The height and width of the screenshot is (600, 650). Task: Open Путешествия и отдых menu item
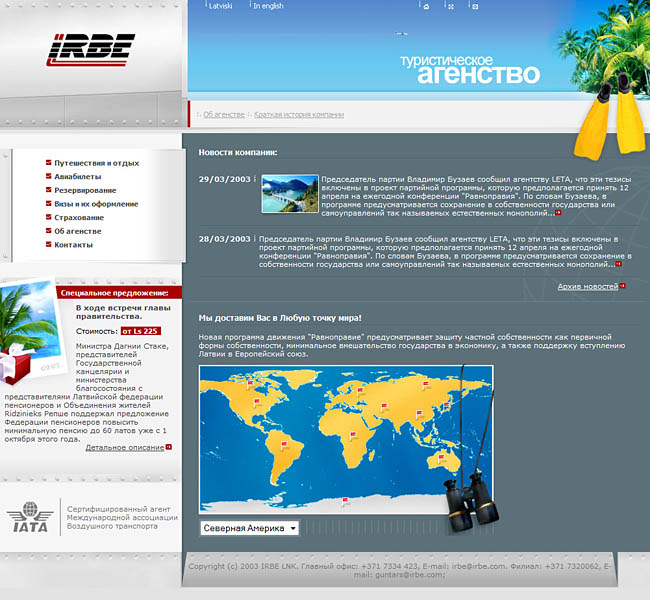pyautogui.click(x=96, y=162)
